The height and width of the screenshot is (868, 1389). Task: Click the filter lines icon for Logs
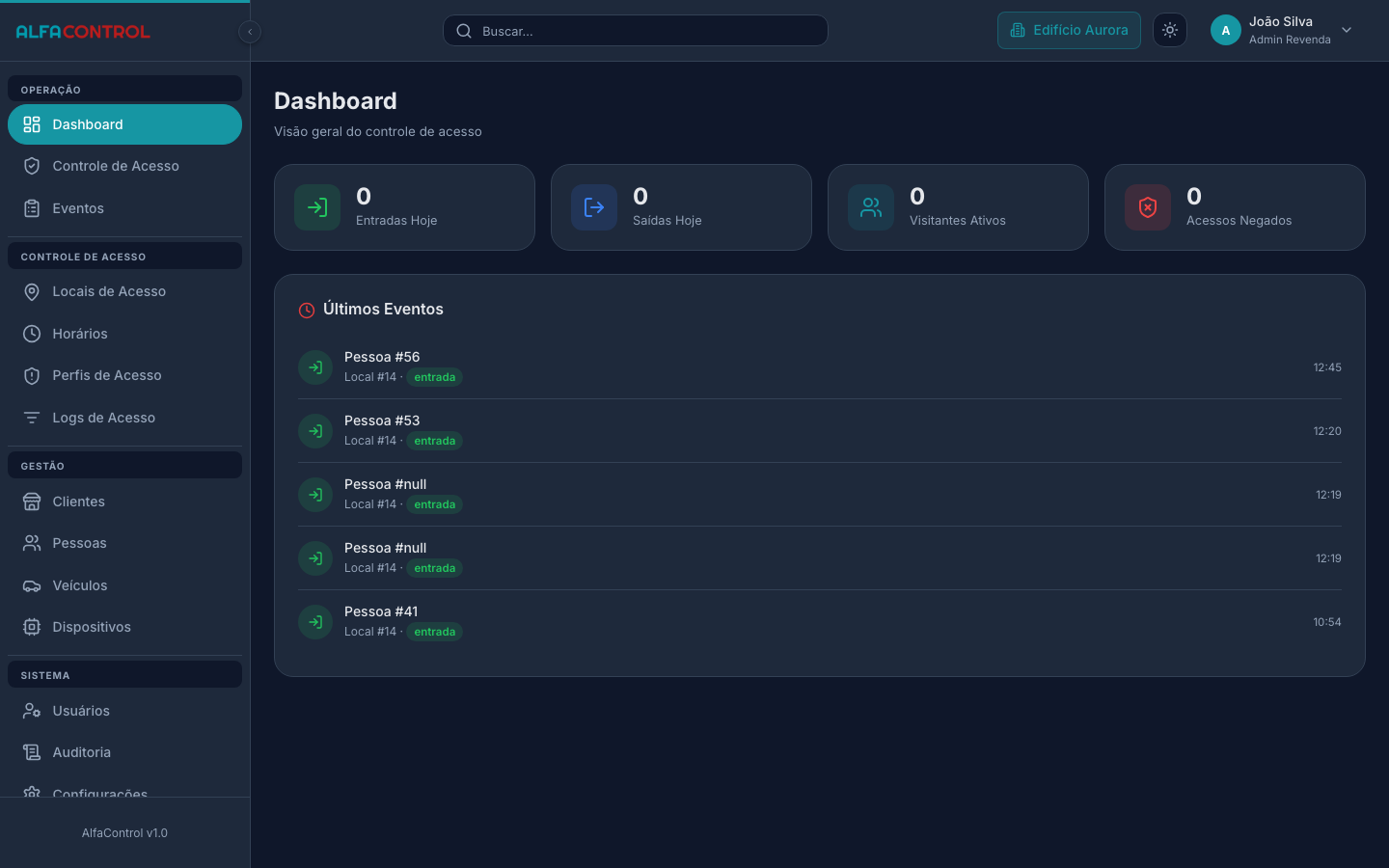(x=32, y=418)
